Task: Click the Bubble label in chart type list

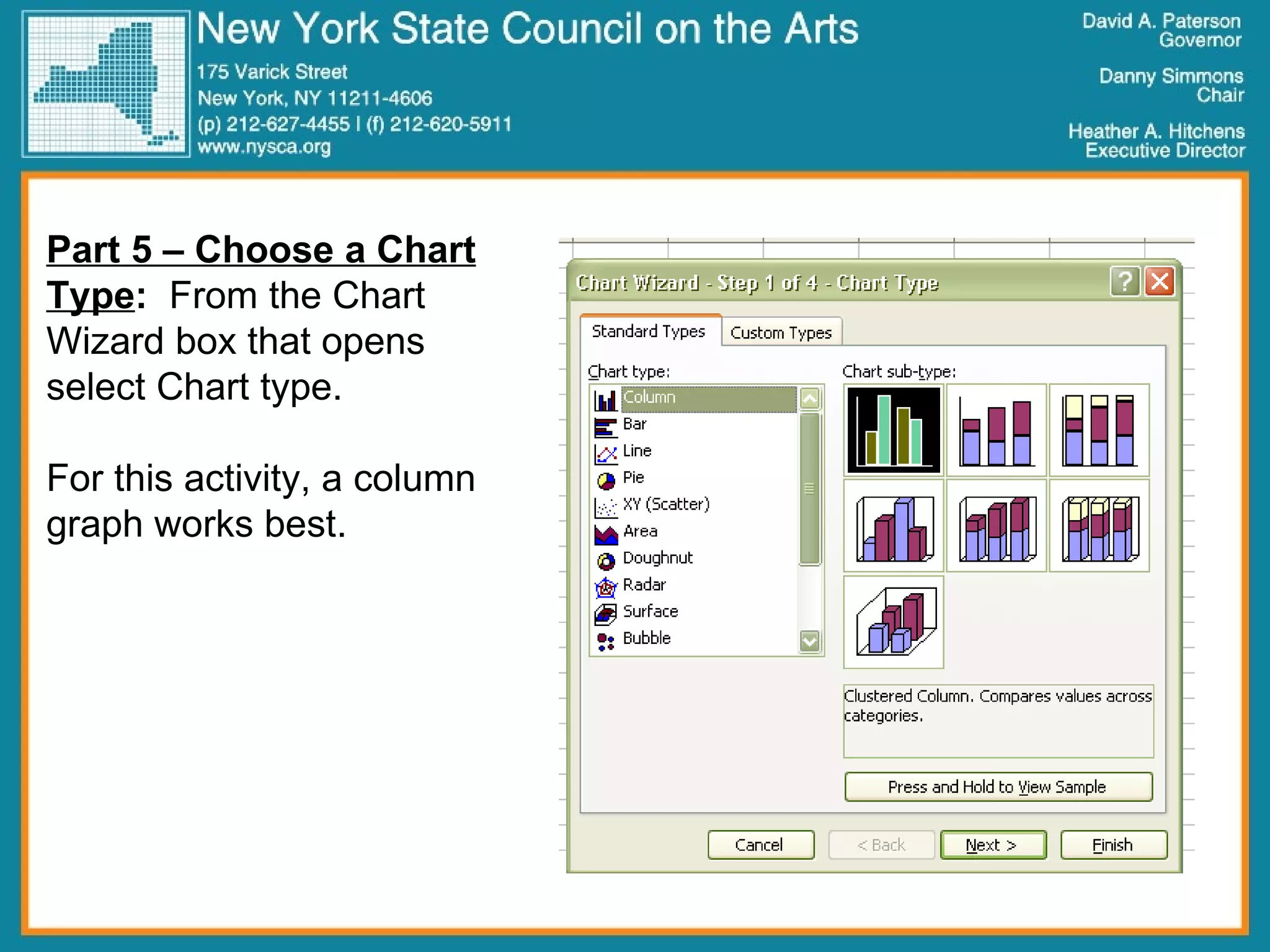Action: click(x=647, y=638)
